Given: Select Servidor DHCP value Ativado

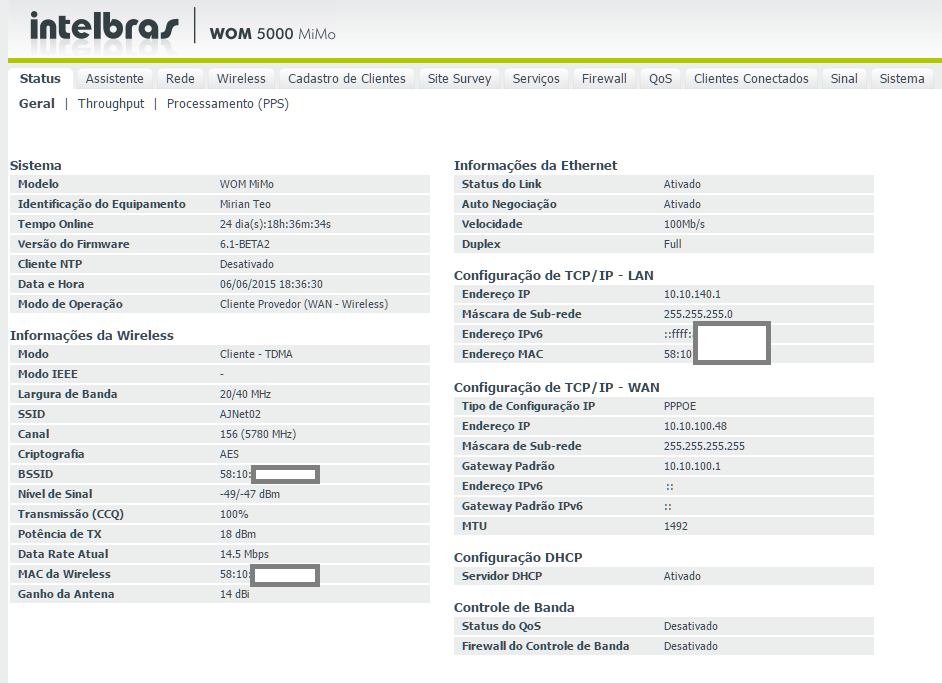Looking at the screenshot, I should click(x=682, y=576).
